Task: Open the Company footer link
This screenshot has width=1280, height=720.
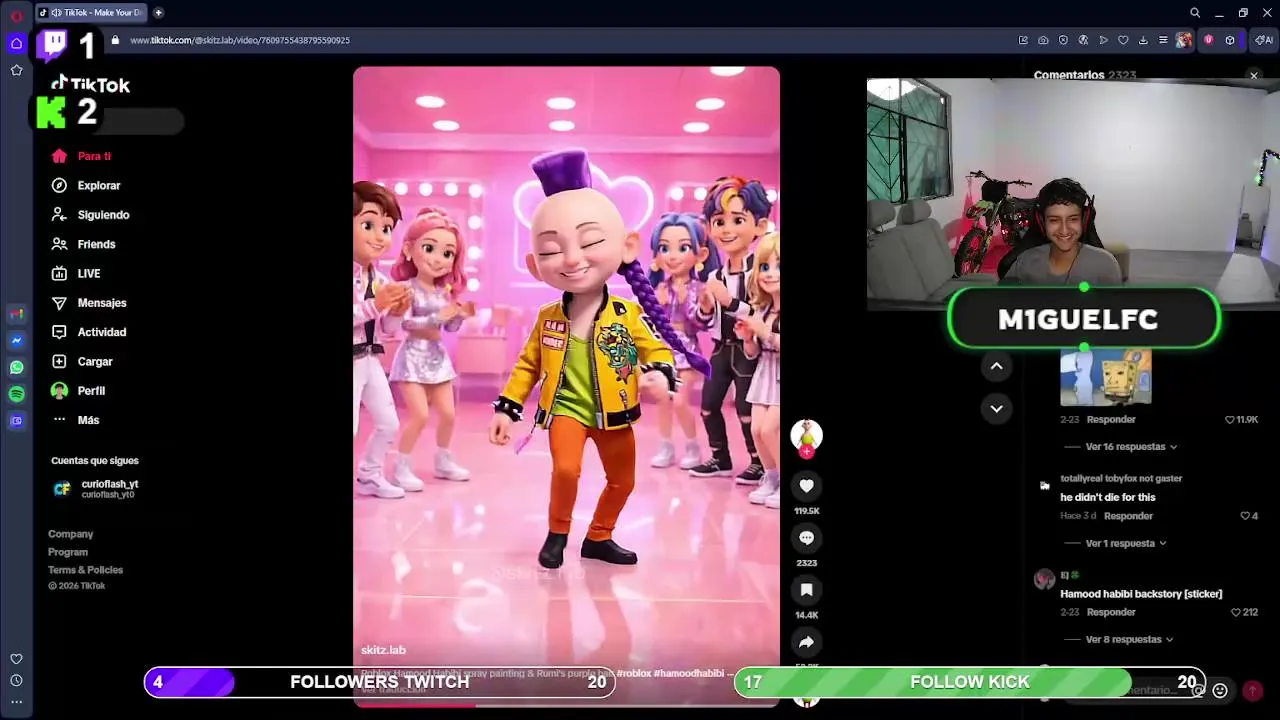Action: coord(70,534)
